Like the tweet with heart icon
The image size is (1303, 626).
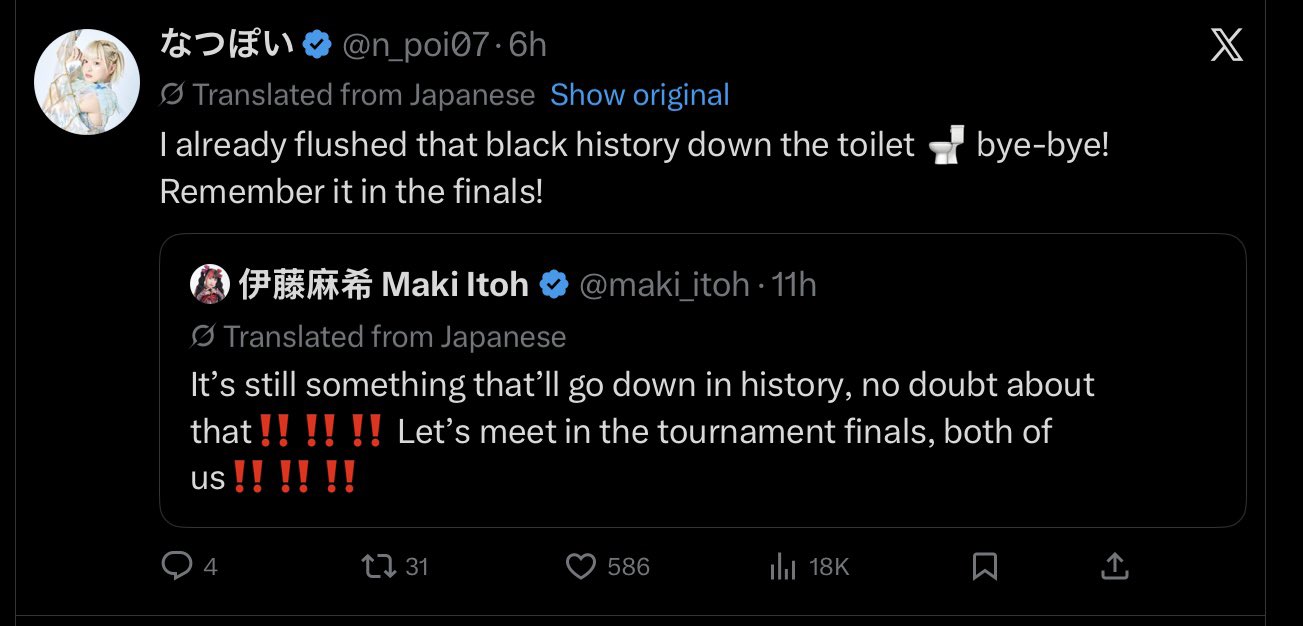click(581, 567)
